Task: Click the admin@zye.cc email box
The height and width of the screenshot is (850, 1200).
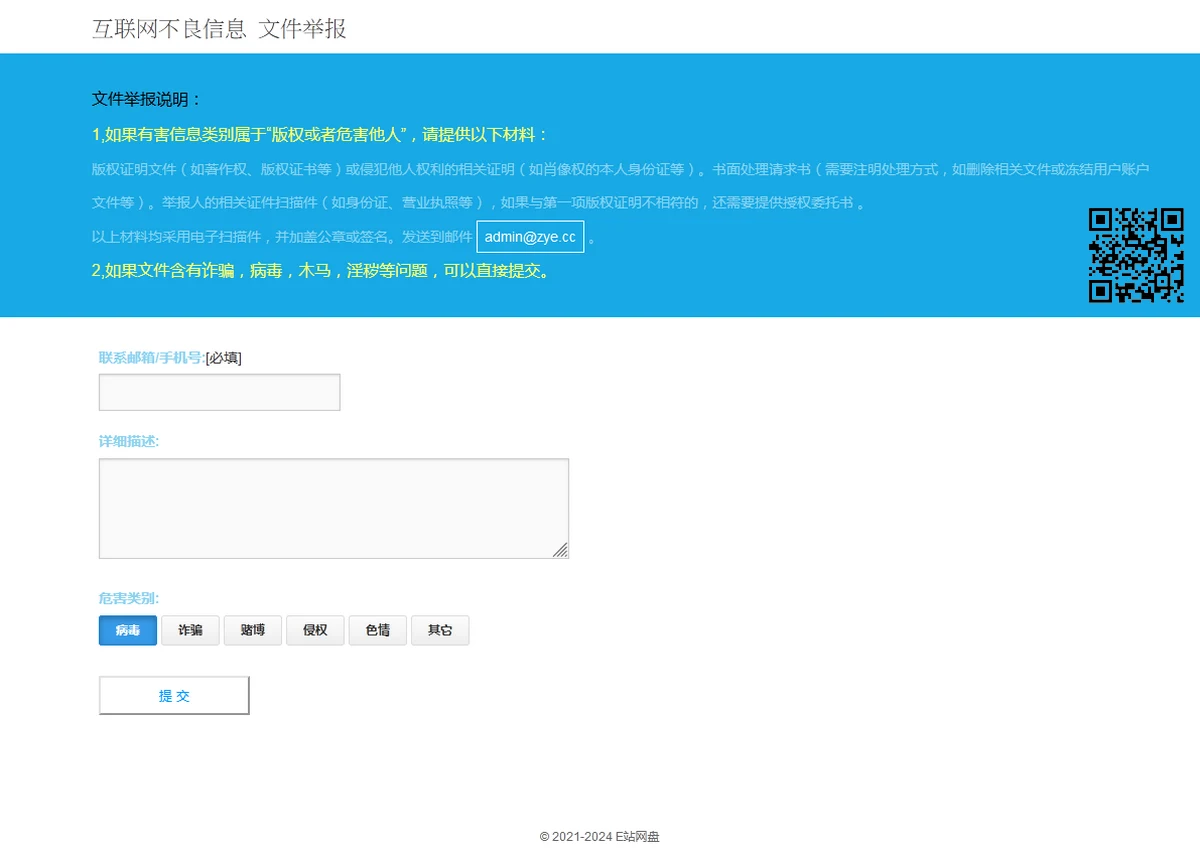Action: pyautogui.click(x=530, y=237)
